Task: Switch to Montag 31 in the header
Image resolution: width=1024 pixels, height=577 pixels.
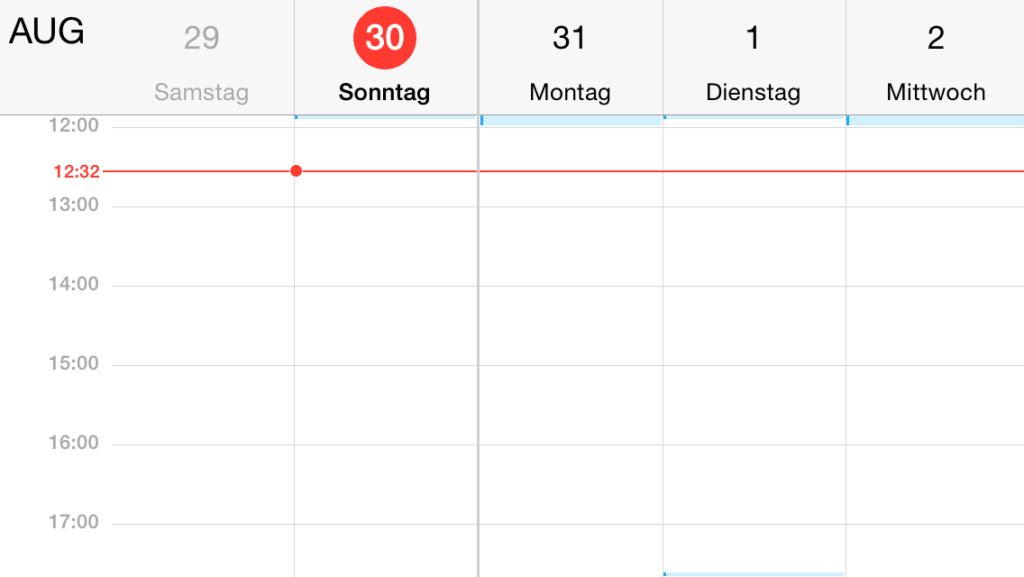Action: point(569,62)
